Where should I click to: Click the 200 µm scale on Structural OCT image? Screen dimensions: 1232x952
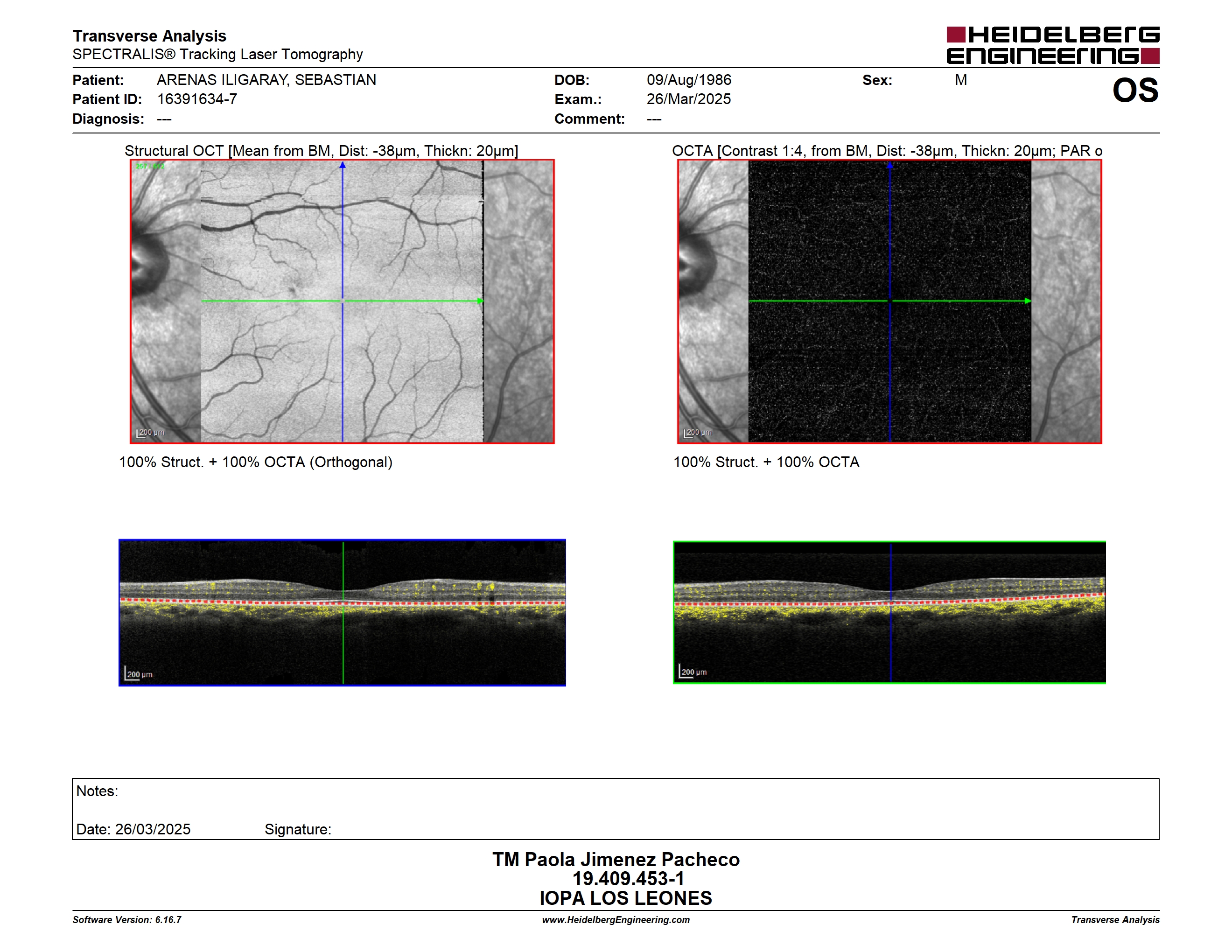point(150,433)
